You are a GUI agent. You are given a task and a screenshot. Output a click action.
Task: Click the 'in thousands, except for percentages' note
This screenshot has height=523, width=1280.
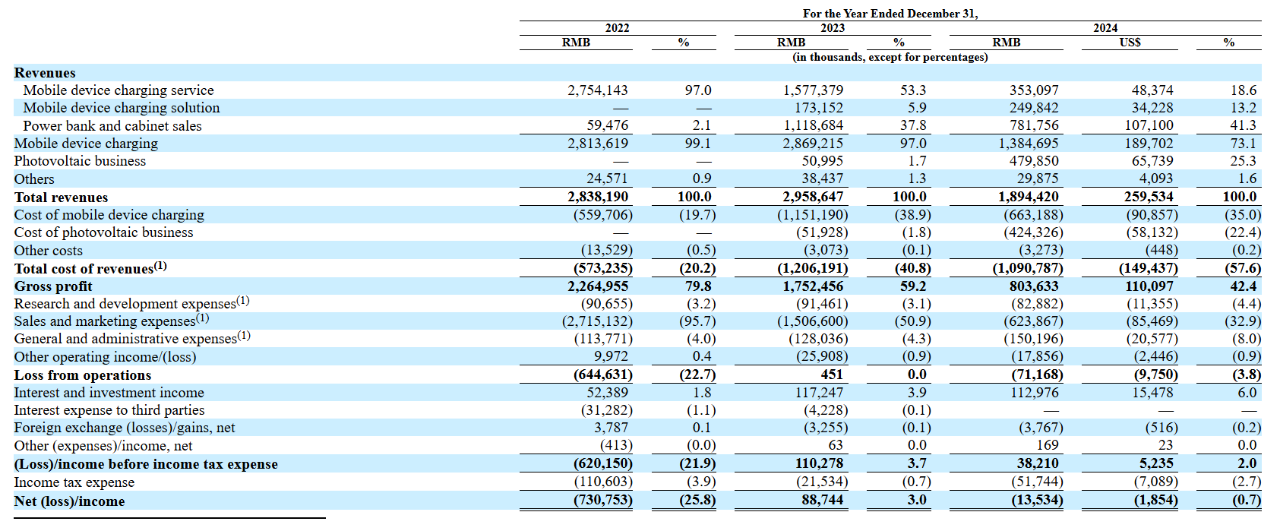[890, 57]
